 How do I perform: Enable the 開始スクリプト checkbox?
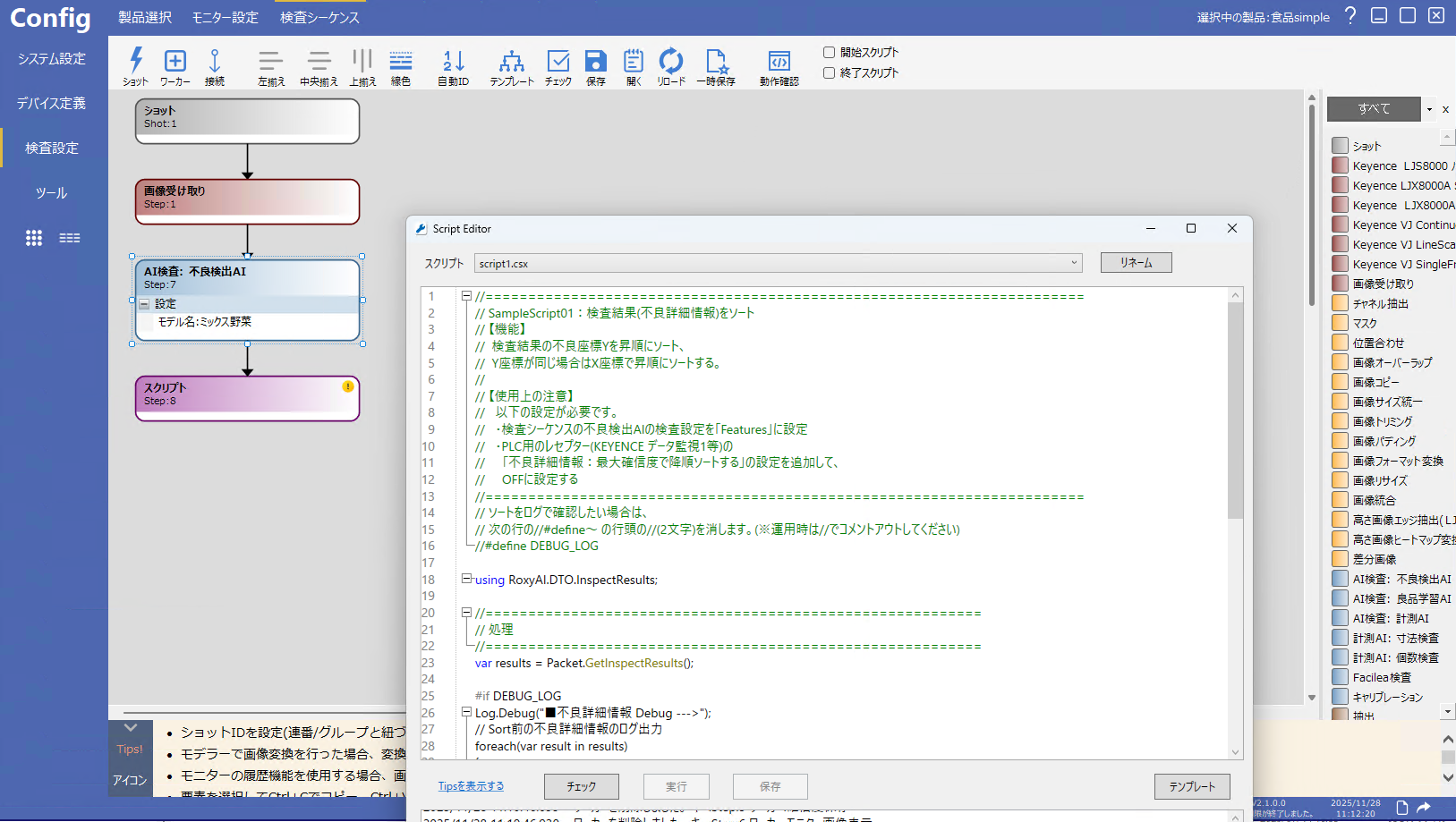click(830, 53)
